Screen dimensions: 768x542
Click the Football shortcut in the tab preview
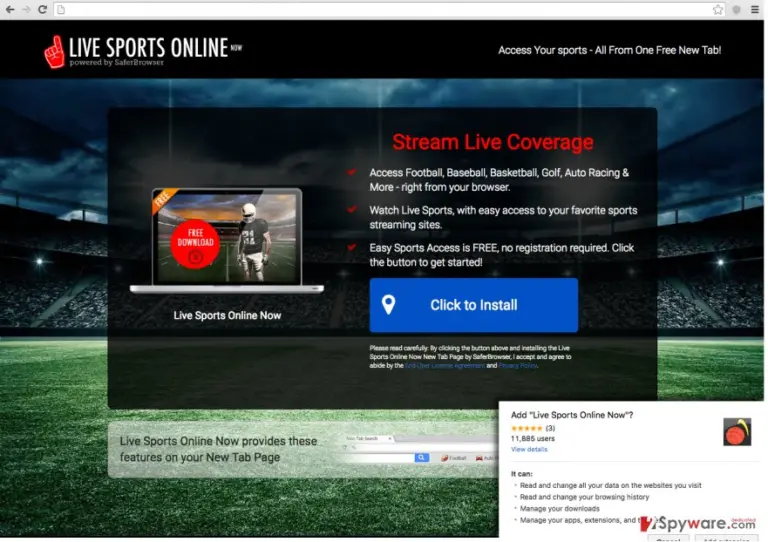[454, 458]
